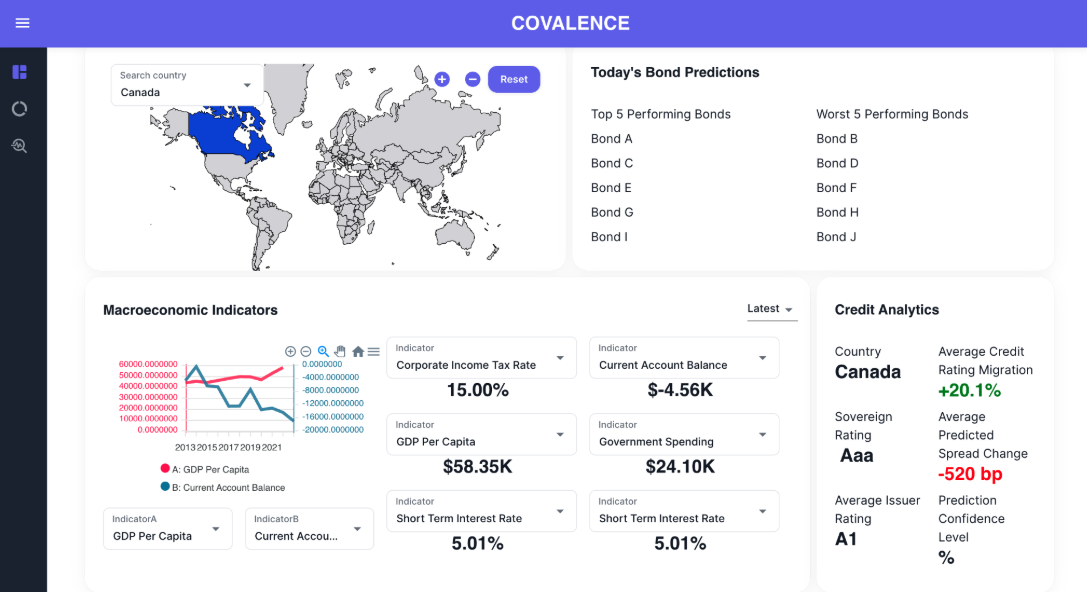Click the A1 average issuer rating
The image size is (1087, 592).
coord(846,539)
